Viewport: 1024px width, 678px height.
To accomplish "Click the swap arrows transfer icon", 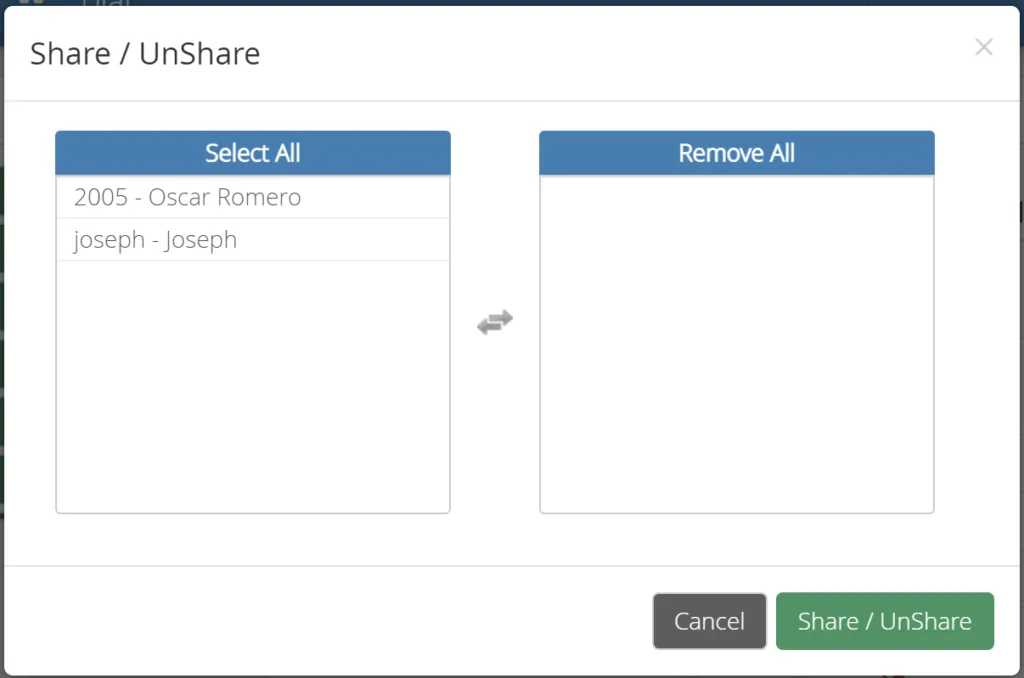I will click(x=495, y=322).
